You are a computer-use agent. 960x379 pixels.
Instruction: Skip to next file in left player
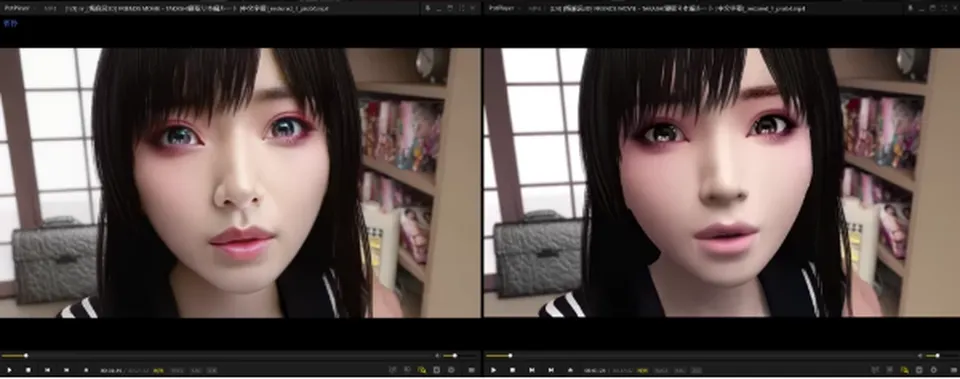tap(66, 370)
